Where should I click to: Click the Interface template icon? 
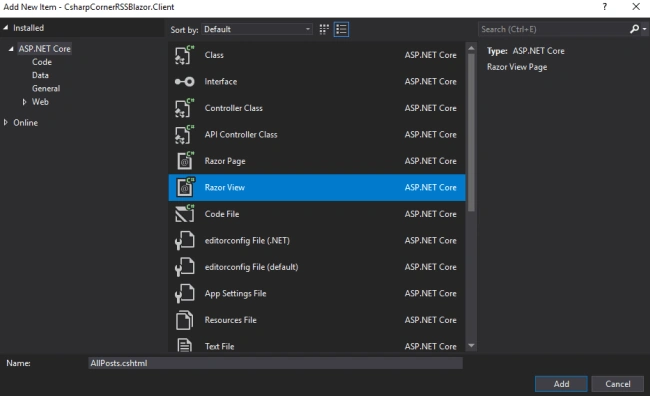coord(184,82)
